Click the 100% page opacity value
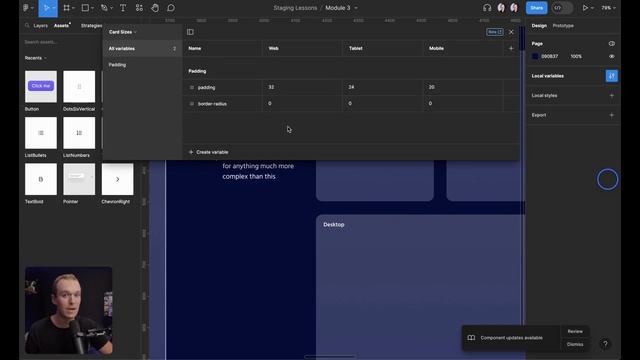The width and height of the screenshot is (640, 360). (576, 56)
